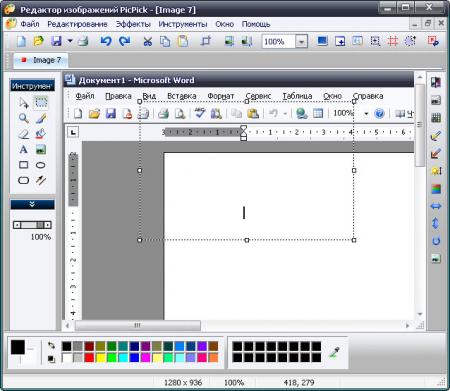Create a new image with the New icon
The width and height of the screenshot is (450, 391).
click(x=21, y=41)
